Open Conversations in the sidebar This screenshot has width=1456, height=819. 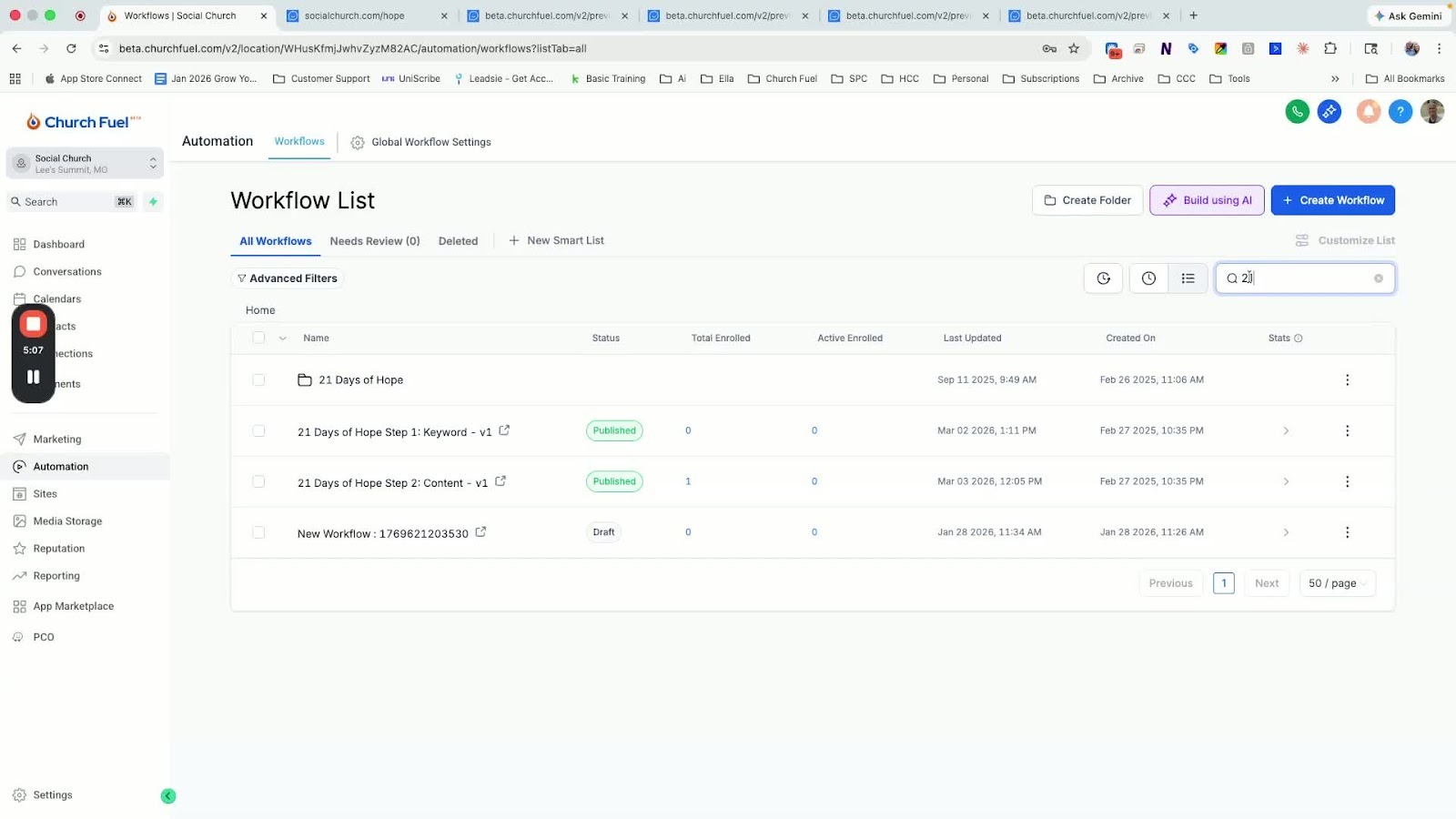[x=67, y=272]
